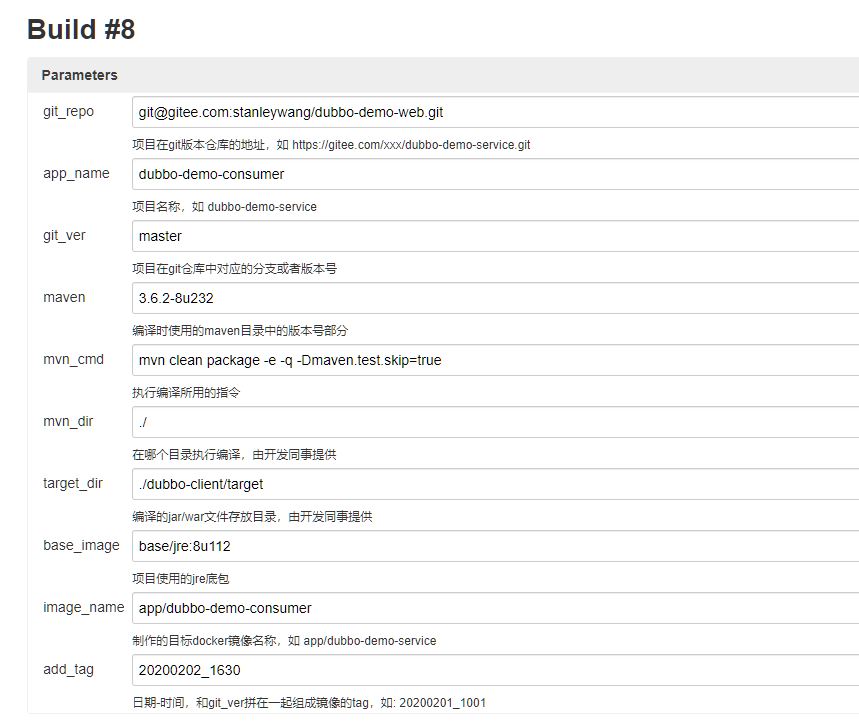The width and height of the screenshot is (859, 721).
Task: Click the hint '项目使用的jre底包'
Action: [181, 578]
